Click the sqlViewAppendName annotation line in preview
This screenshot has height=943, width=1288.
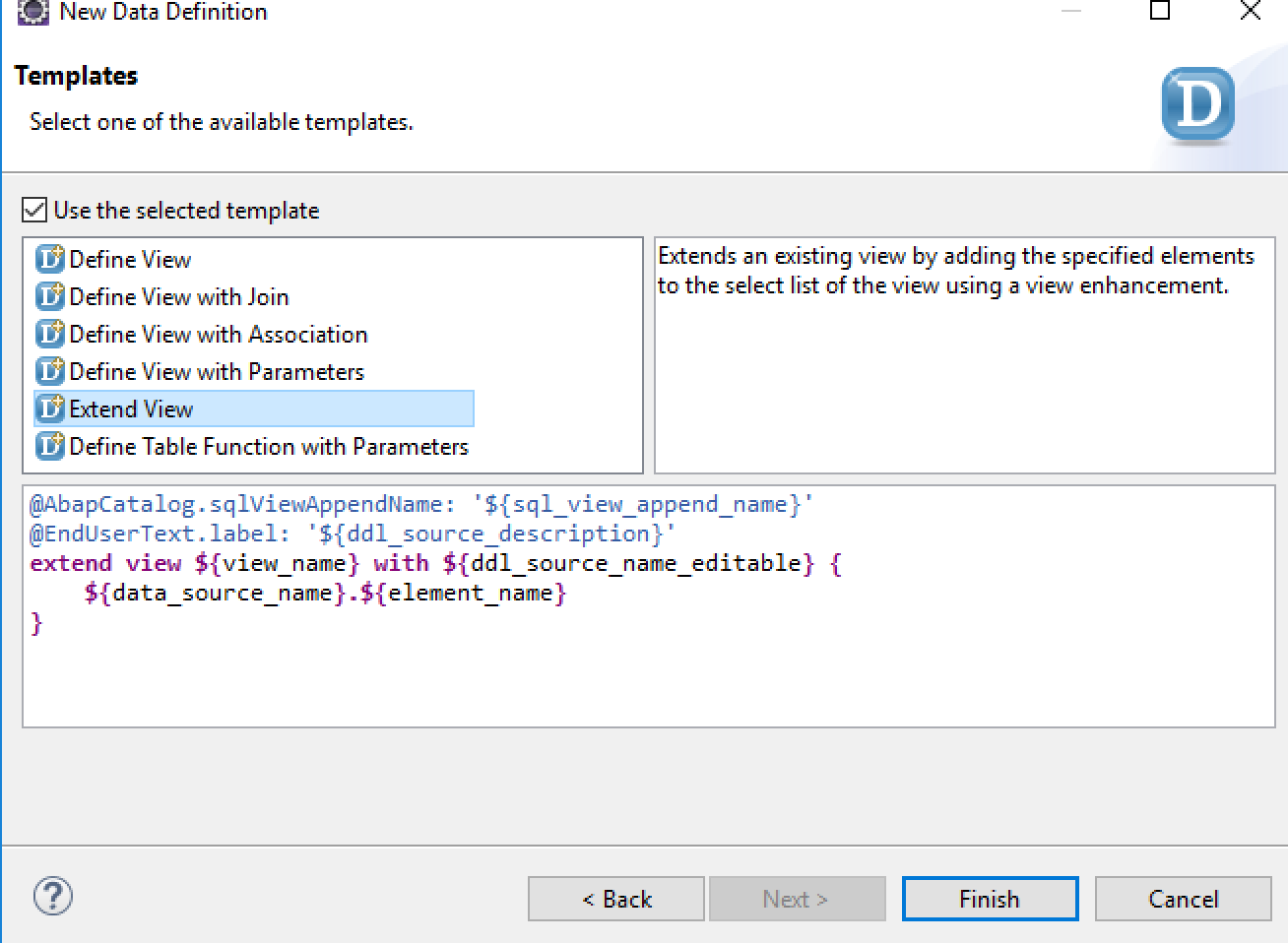tap(421, 504)
